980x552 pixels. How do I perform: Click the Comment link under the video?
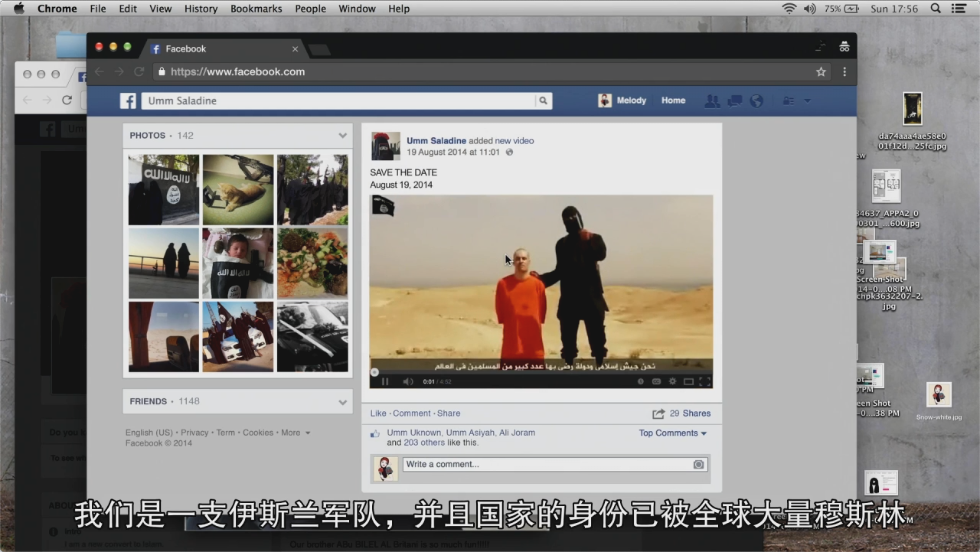411,413
